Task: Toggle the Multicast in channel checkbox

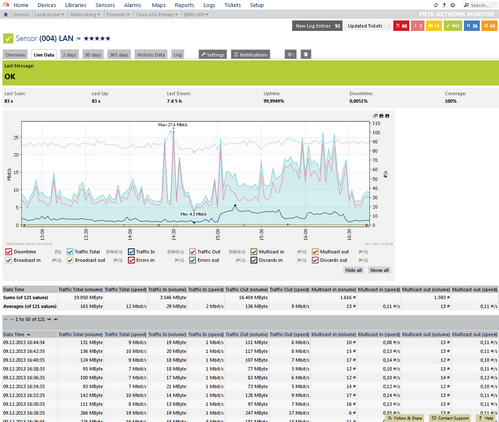Action: [x=254, y=252]
